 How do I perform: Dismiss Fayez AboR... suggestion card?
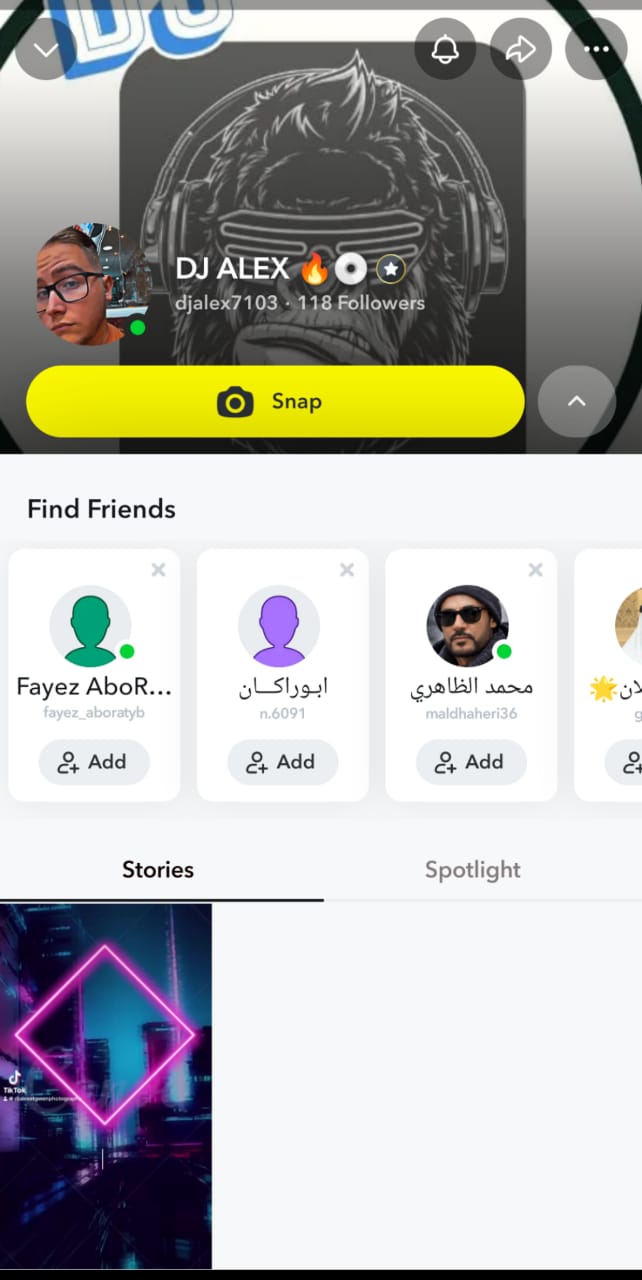[x=158, y=570]
